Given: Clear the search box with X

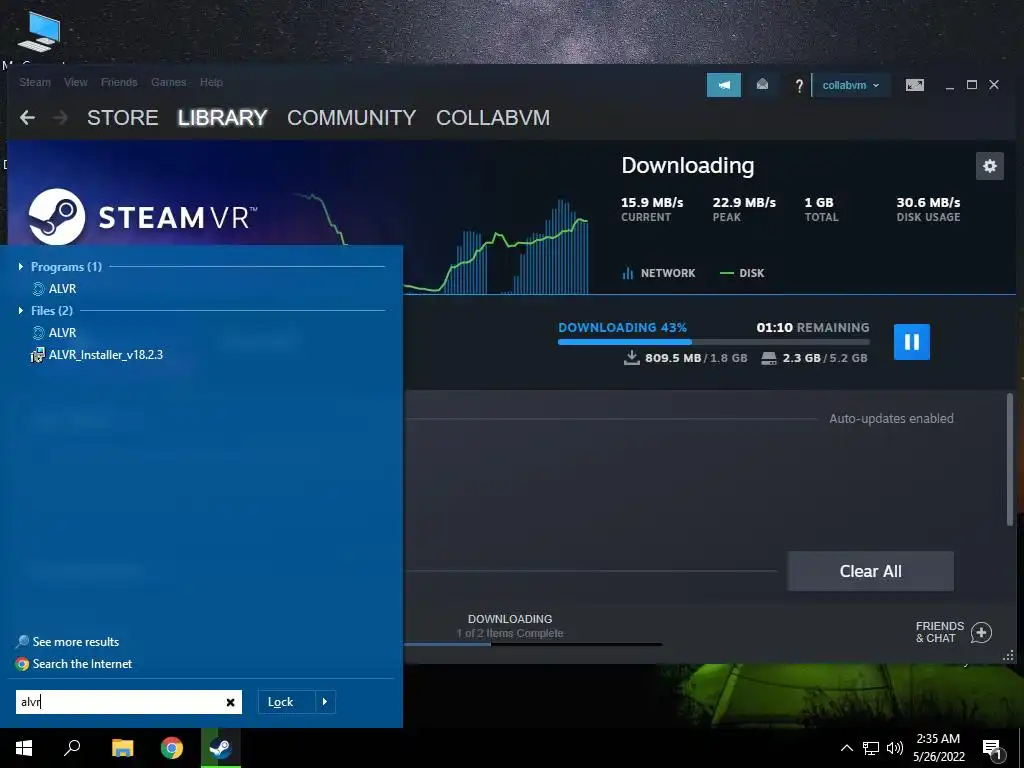Looking at the screenshot, I should pyautogui.click(x=231, y=702).
